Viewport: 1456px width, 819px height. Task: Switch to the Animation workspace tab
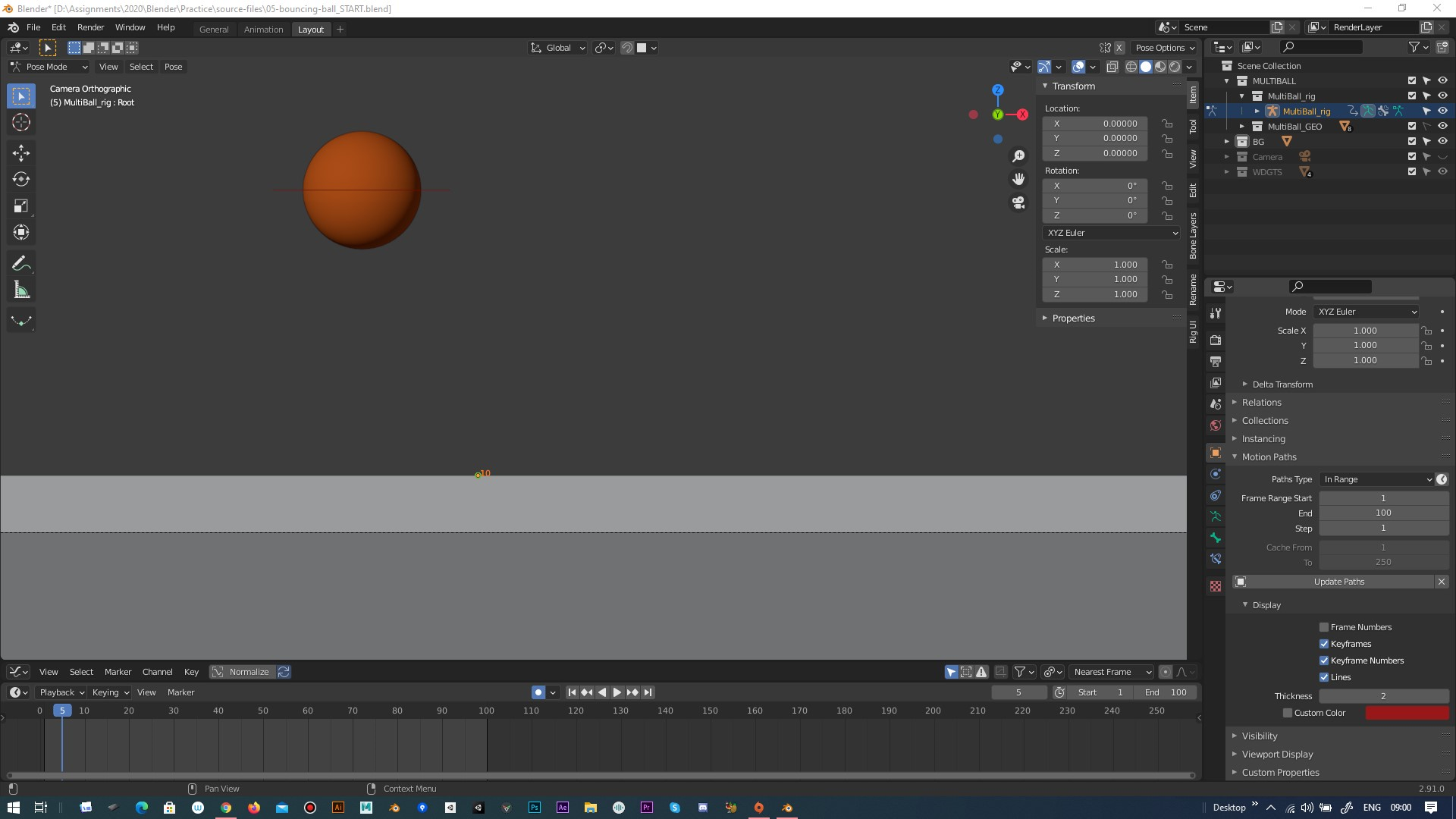[263, 29]
